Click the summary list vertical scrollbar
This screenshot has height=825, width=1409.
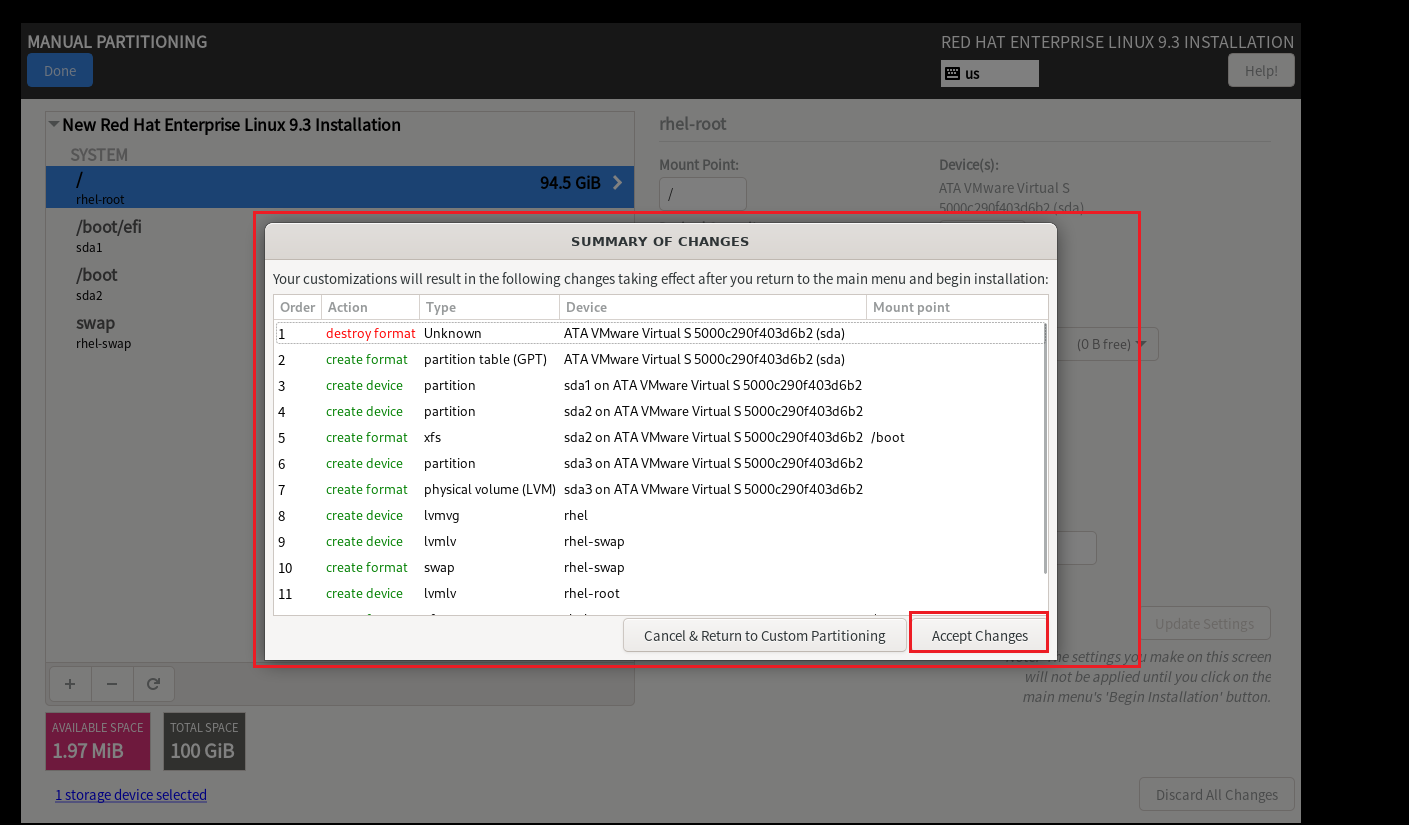pos(1045,448)
